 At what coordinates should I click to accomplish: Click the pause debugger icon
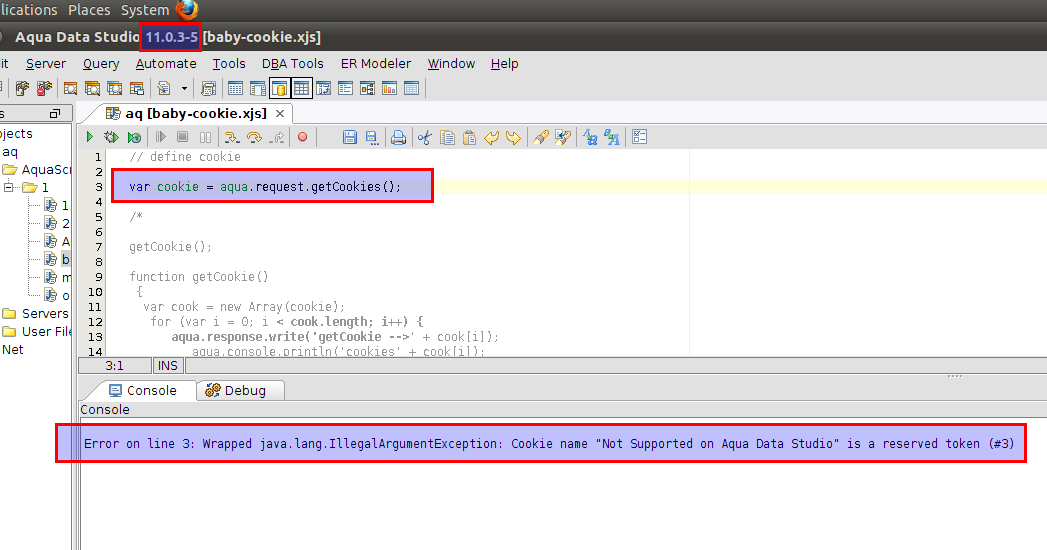click(205, 137)
